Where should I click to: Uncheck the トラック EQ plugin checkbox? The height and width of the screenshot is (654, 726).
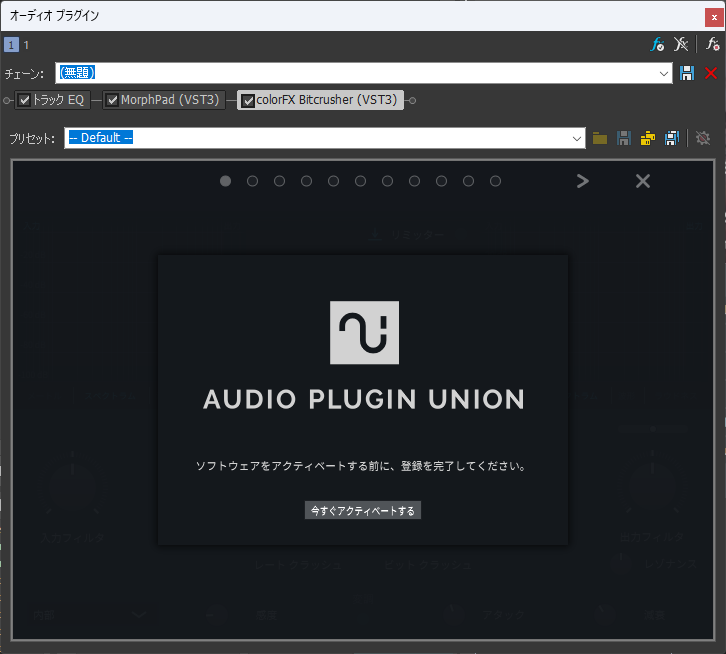[25, 100]
